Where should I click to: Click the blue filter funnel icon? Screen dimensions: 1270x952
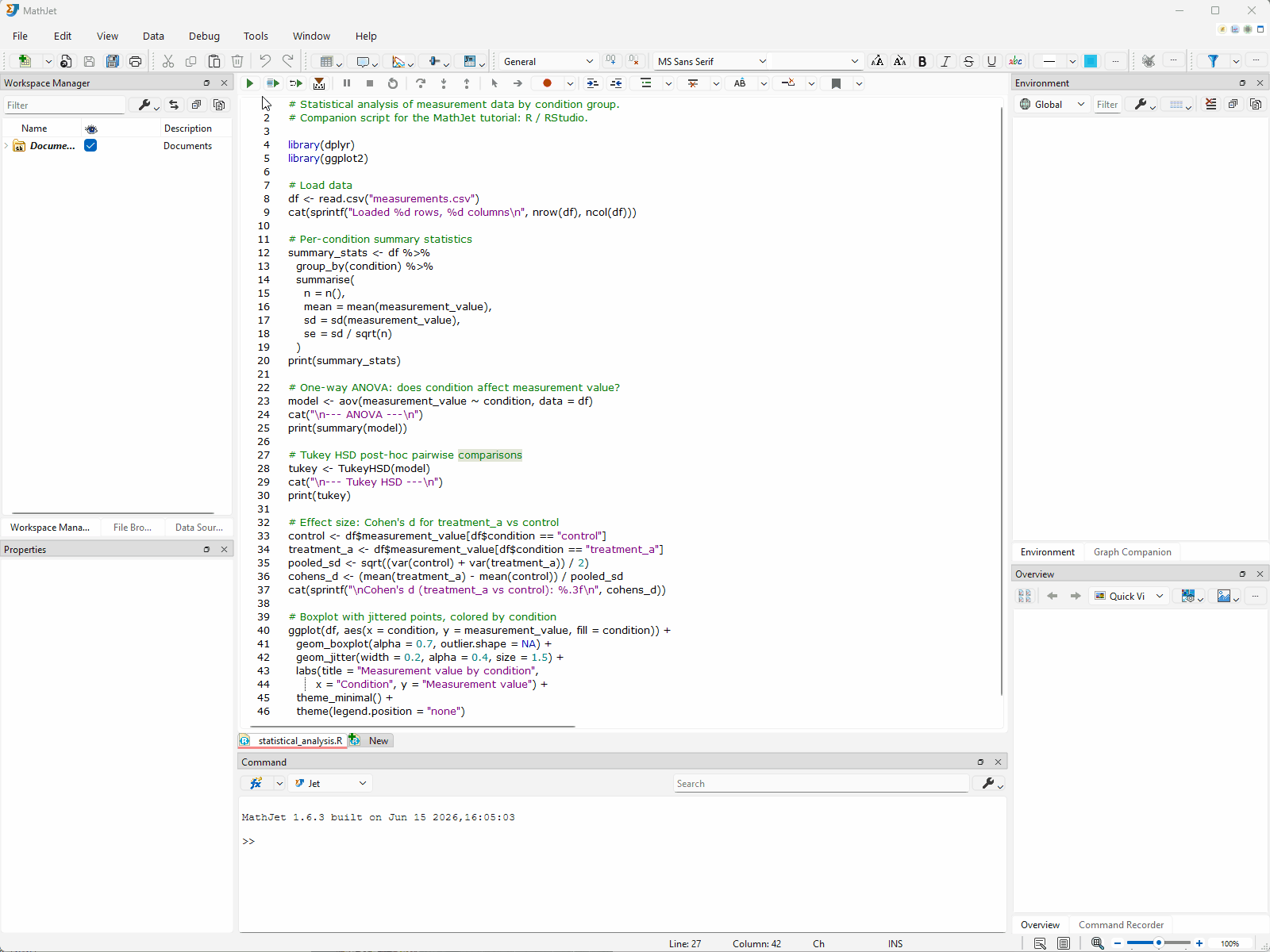[1213, 61]
